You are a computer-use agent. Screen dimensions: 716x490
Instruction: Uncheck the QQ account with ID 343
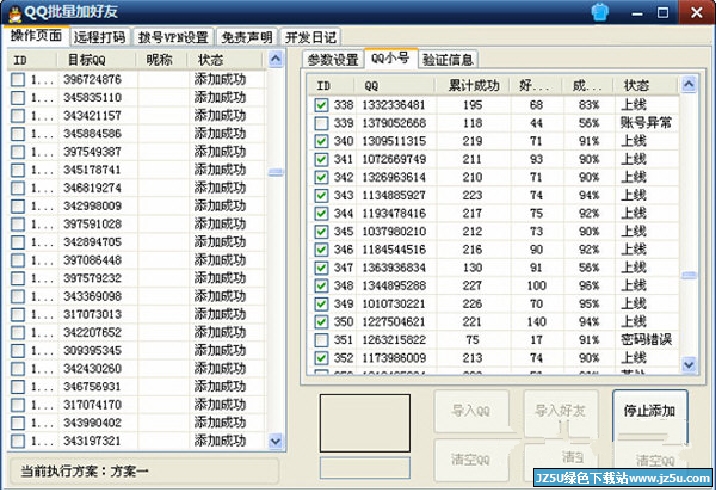tap(321, 195)
